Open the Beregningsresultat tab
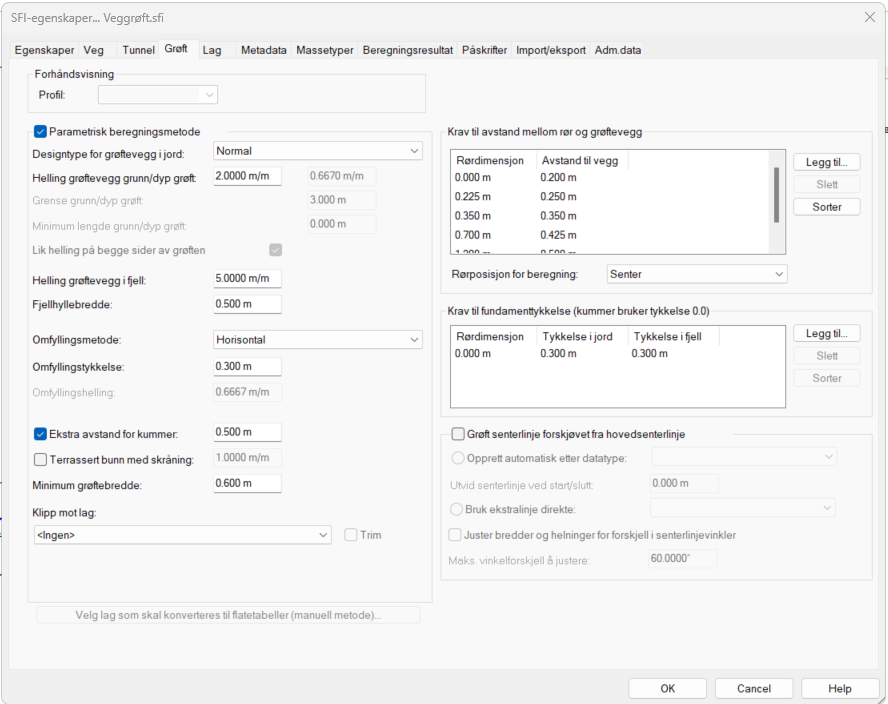Image resolution: width=888 pixels, height=704 pixels. [x=407, y=50]
